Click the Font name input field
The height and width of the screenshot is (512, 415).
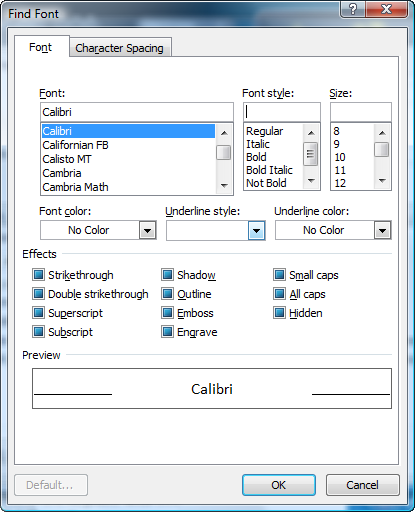[x=137, y=112]
